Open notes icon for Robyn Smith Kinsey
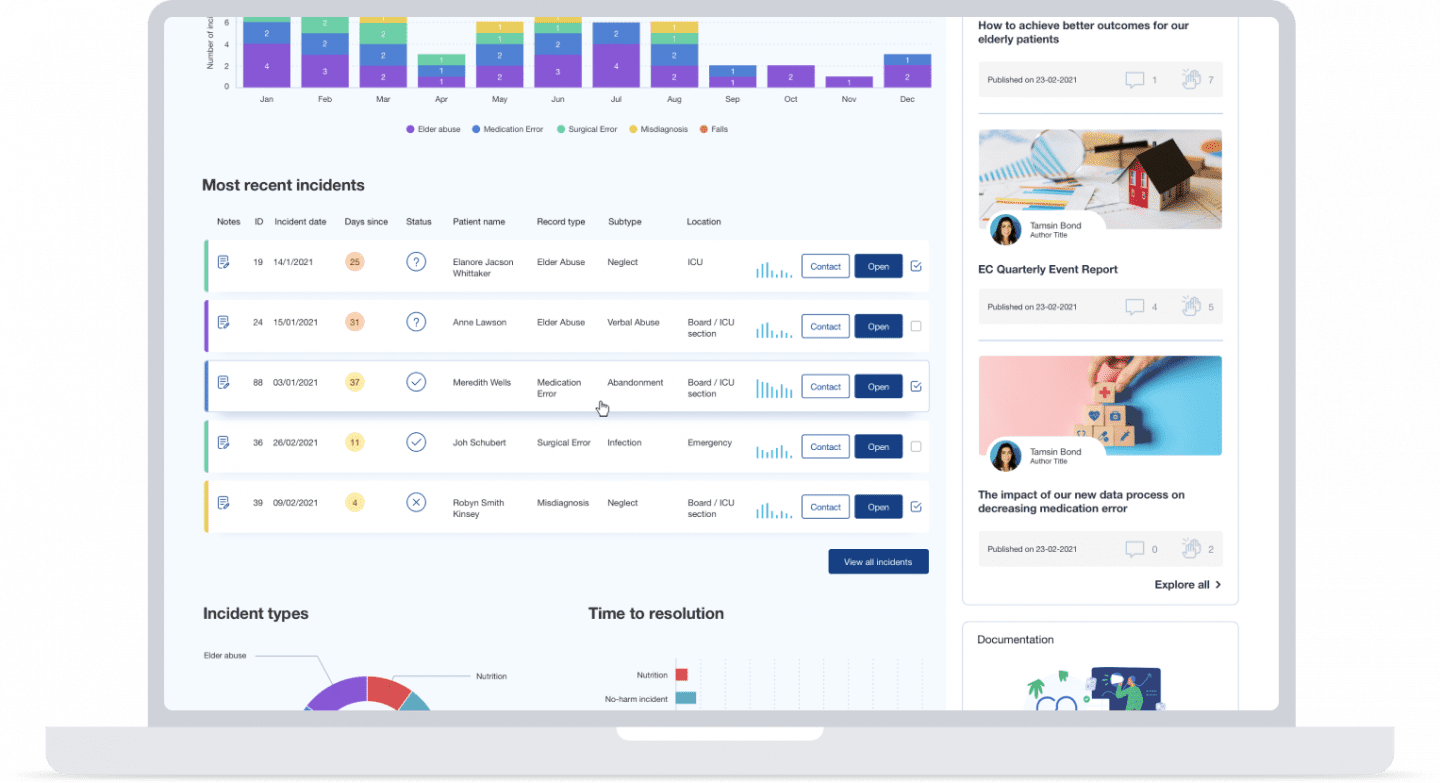 224,502
